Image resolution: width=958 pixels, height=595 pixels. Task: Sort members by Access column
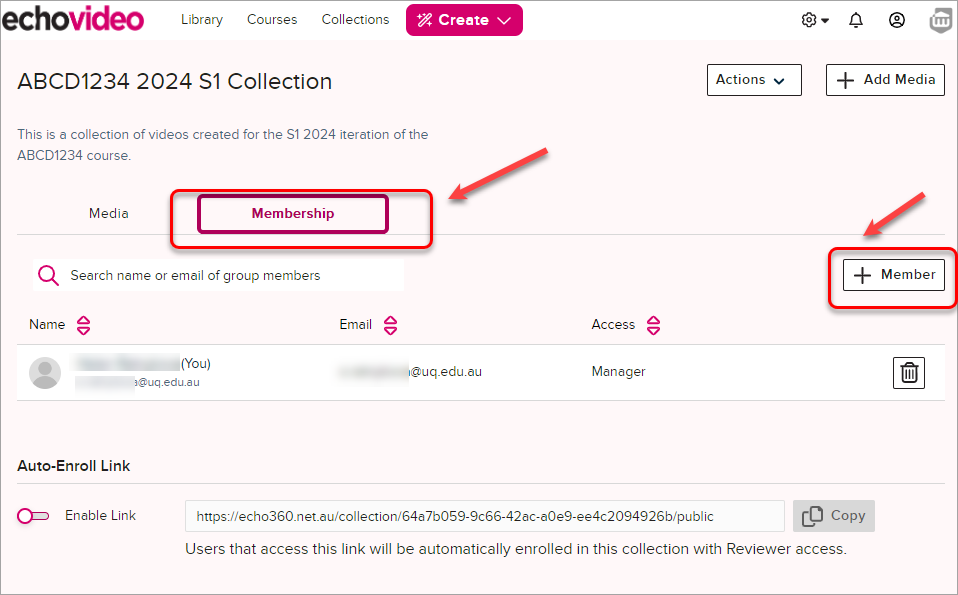click(653, 325)
